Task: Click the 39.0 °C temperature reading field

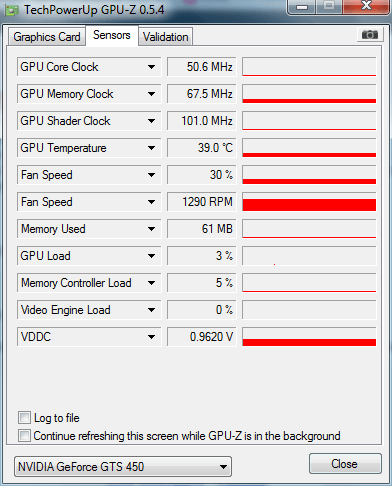Action: coord(202,148)
